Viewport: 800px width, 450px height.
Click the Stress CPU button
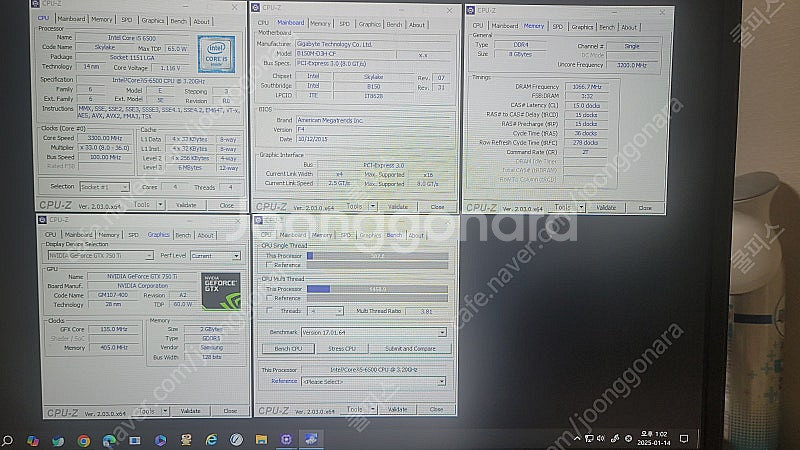(342, 348)
